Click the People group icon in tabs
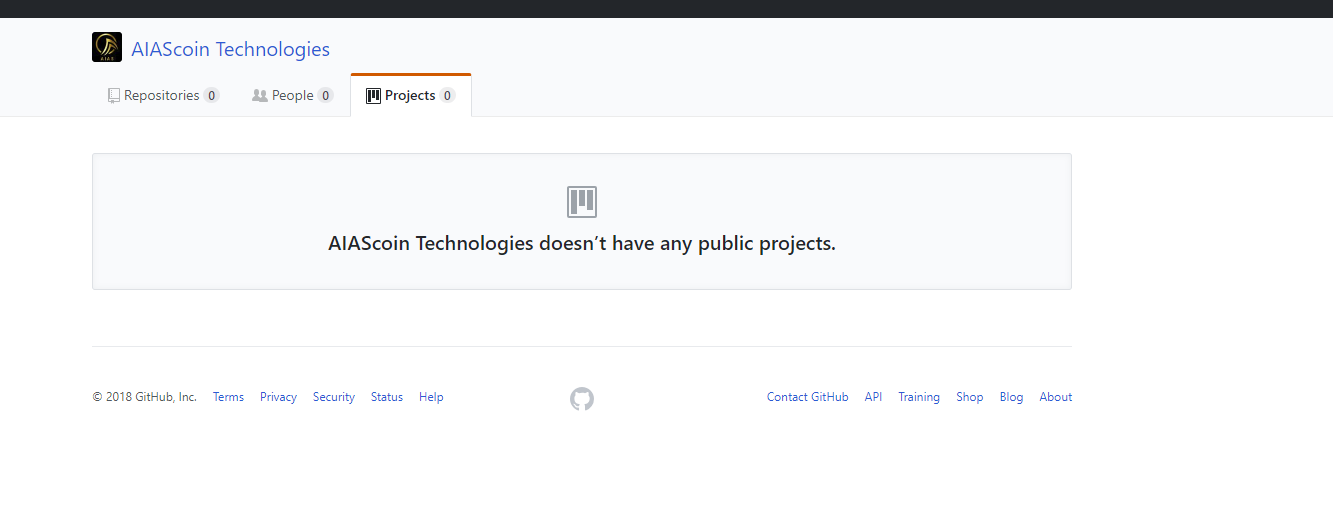Screen dimensions: 1333x529 260,96
